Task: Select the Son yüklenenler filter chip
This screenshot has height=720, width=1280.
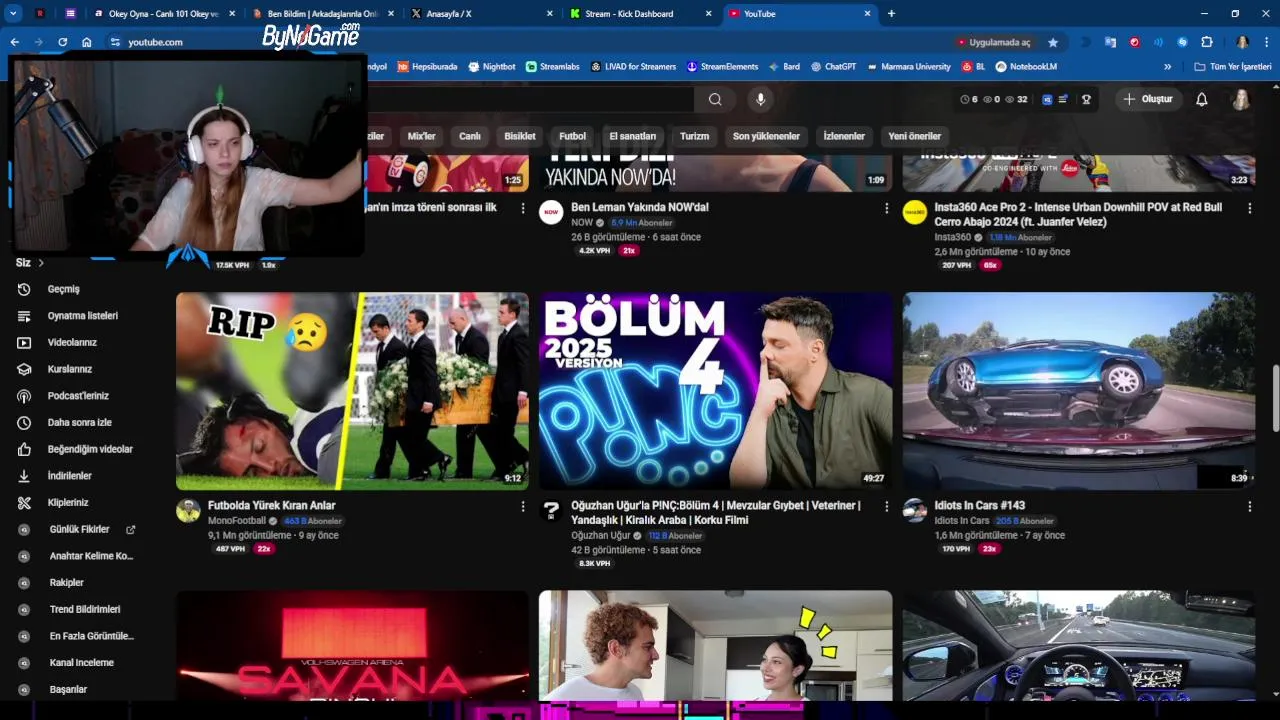Action: click(766, 136)
